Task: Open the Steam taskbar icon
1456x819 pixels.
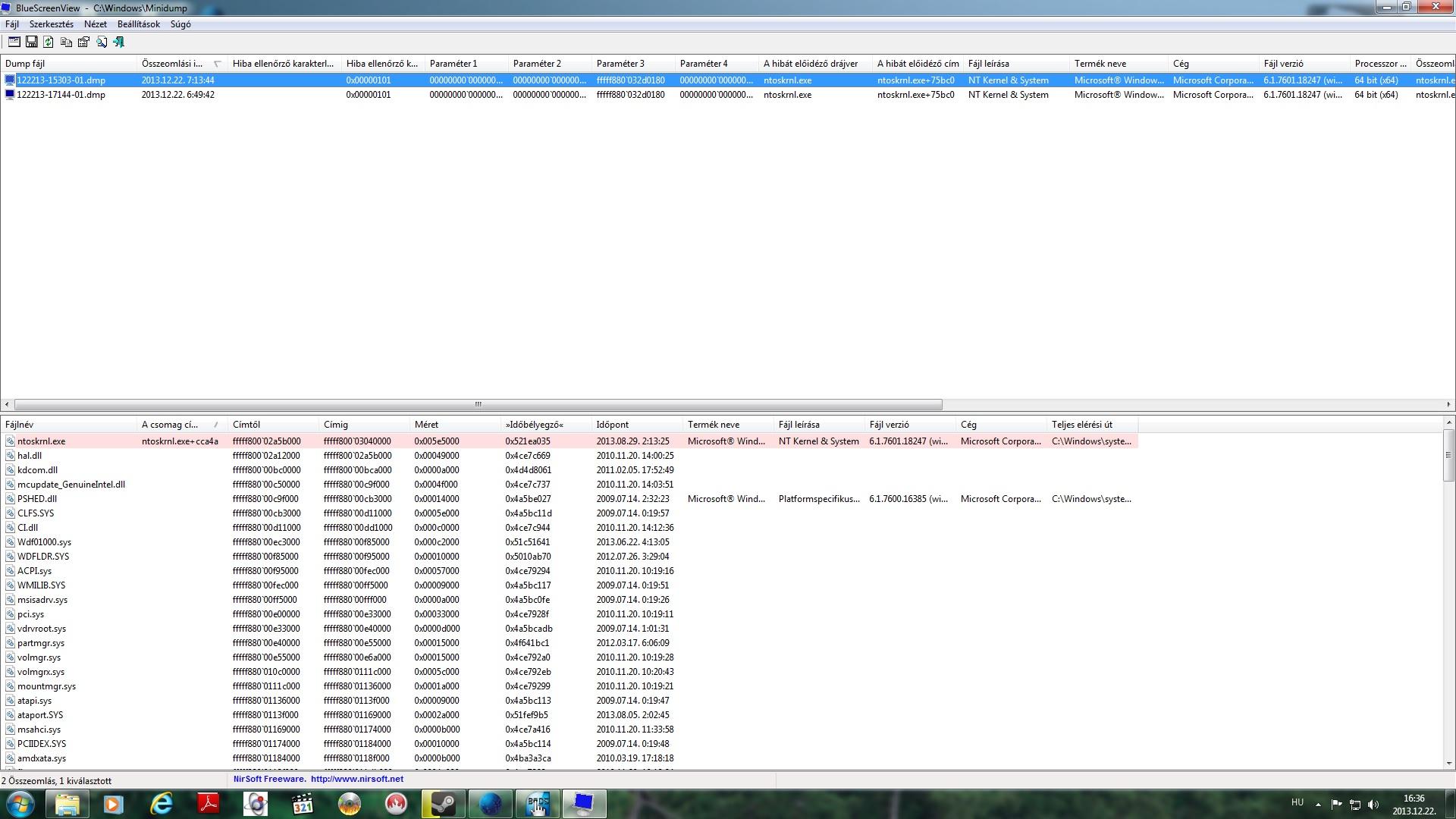Action: tap(443, 804)
